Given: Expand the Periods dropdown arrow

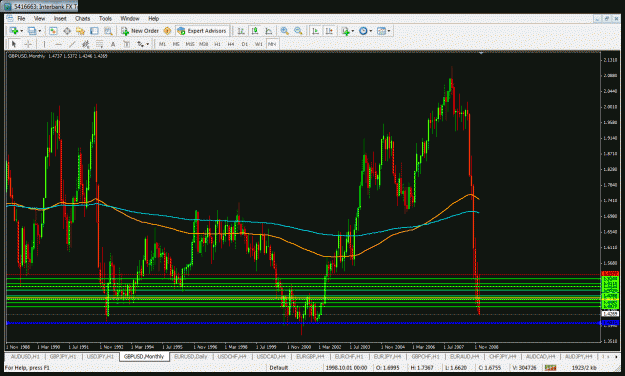Looking at the screenshot, I should (x=371, y=31).
